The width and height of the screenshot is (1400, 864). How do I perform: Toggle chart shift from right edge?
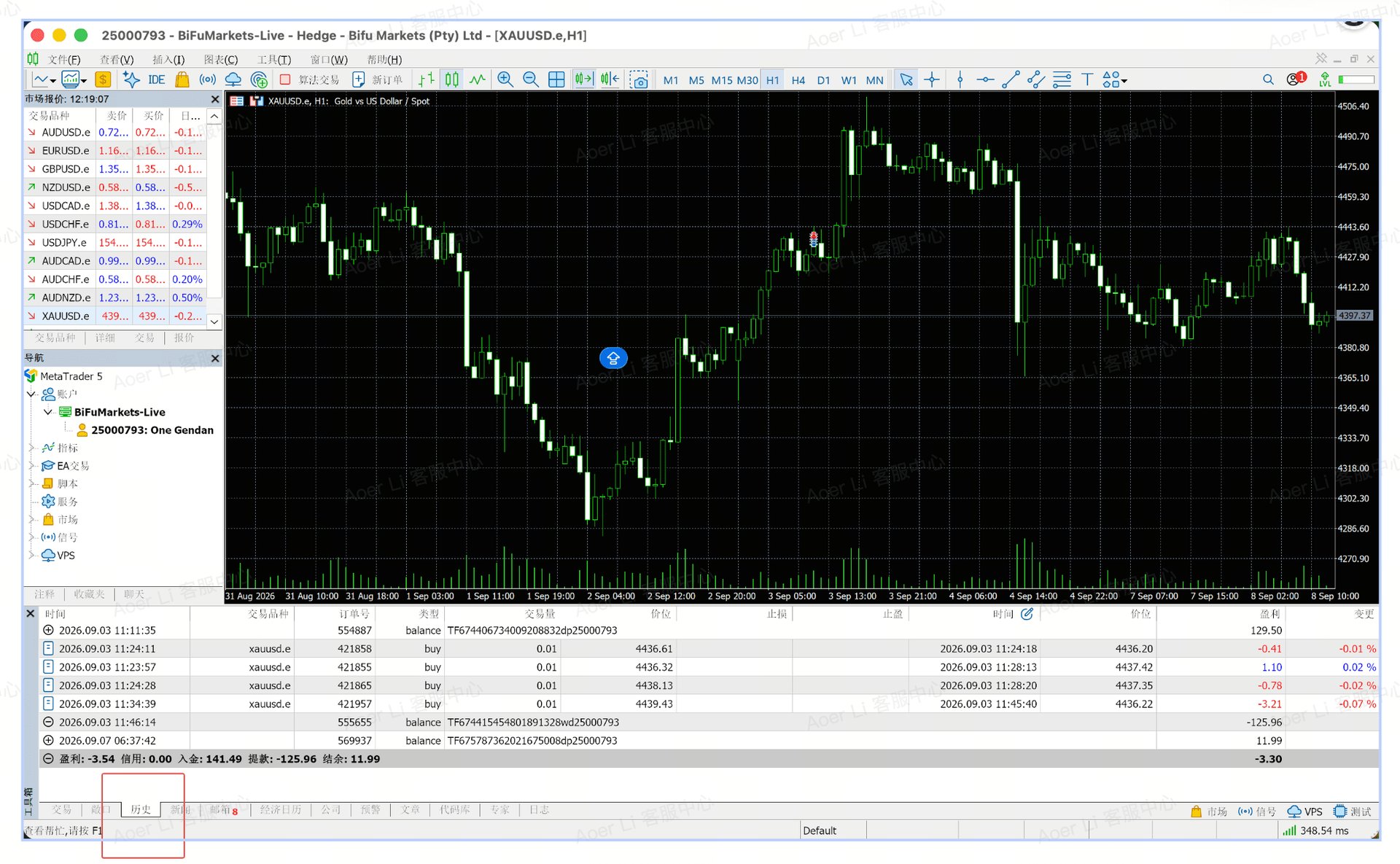(x=610, y=79)
